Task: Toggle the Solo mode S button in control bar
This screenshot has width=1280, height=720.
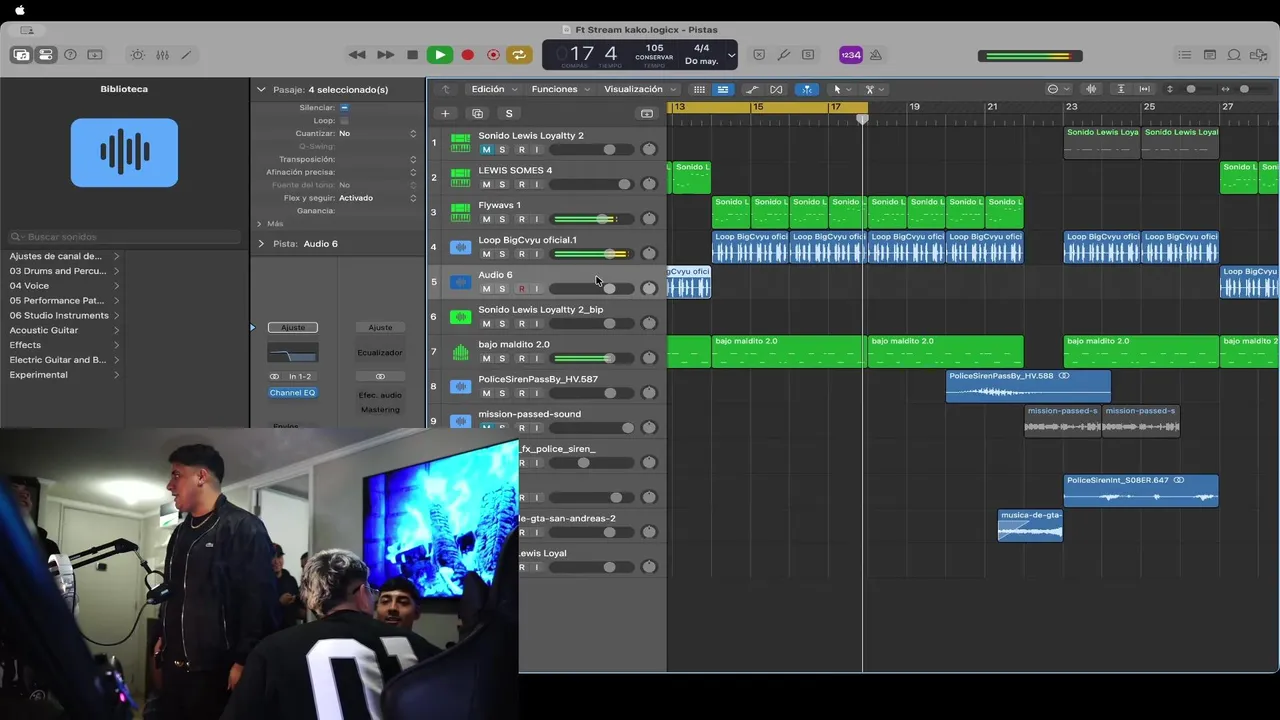Action: pos(808,55)
